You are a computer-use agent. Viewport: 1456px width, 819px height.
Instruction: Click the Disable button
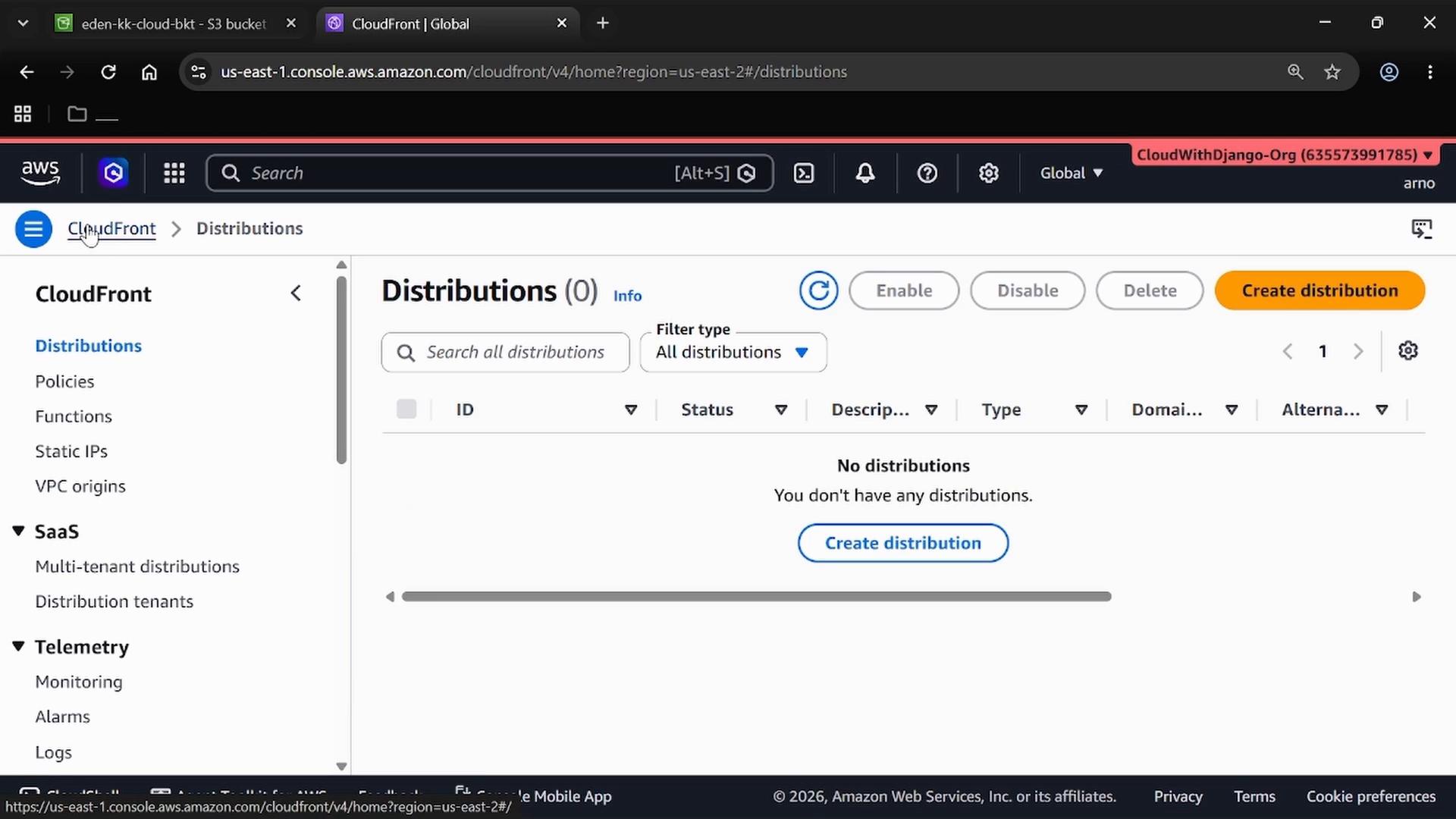[1028, 290]
